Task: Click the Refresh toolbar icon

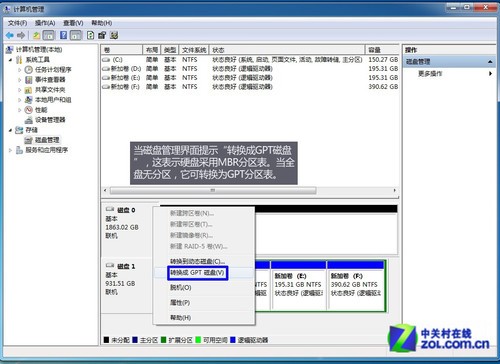Action: click(90, 35)
